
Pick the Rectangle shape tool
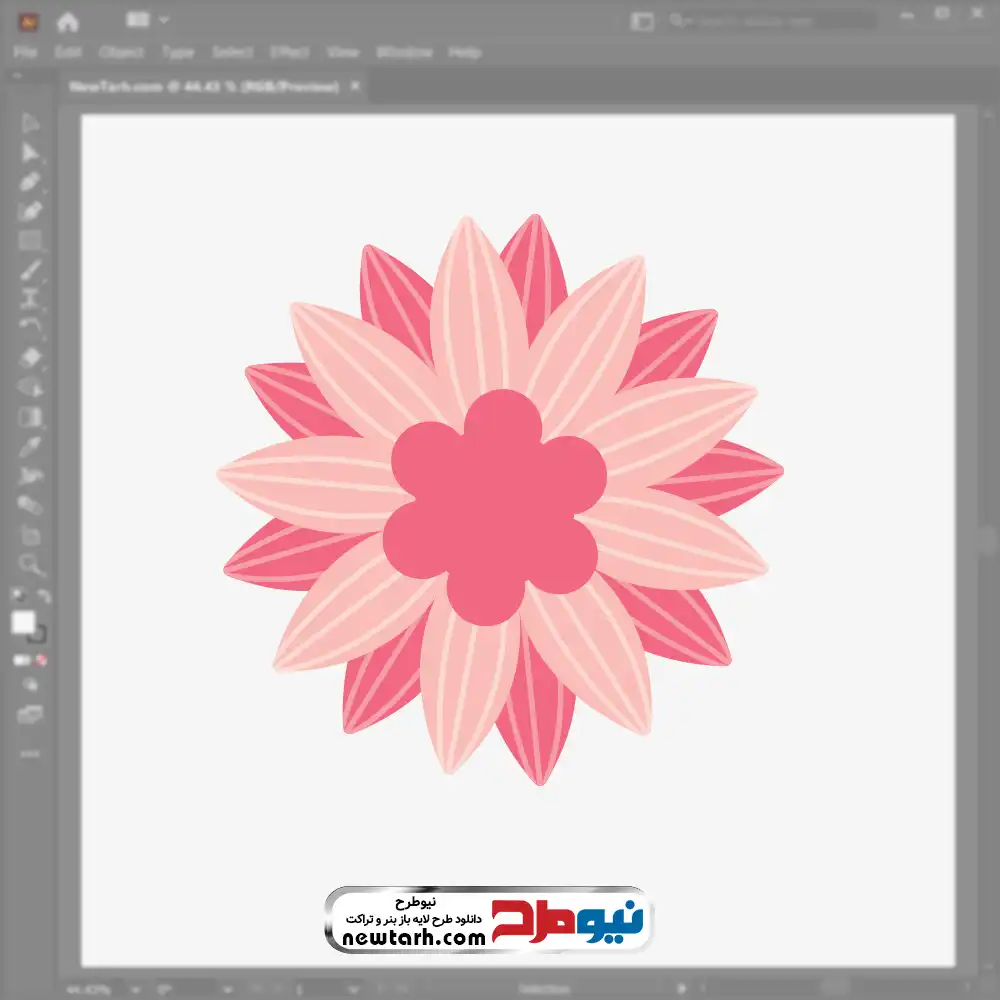(30, 240)
